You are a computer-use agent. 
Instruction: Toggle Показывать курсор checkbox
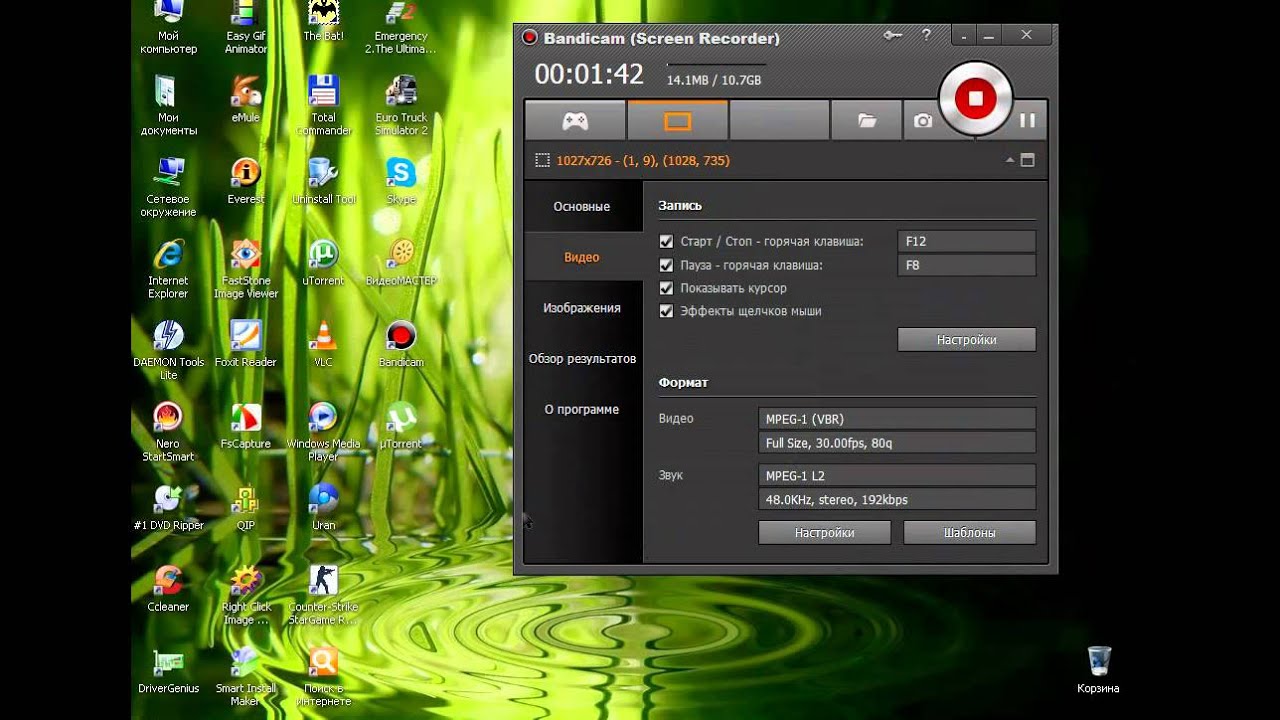(666, 288)
